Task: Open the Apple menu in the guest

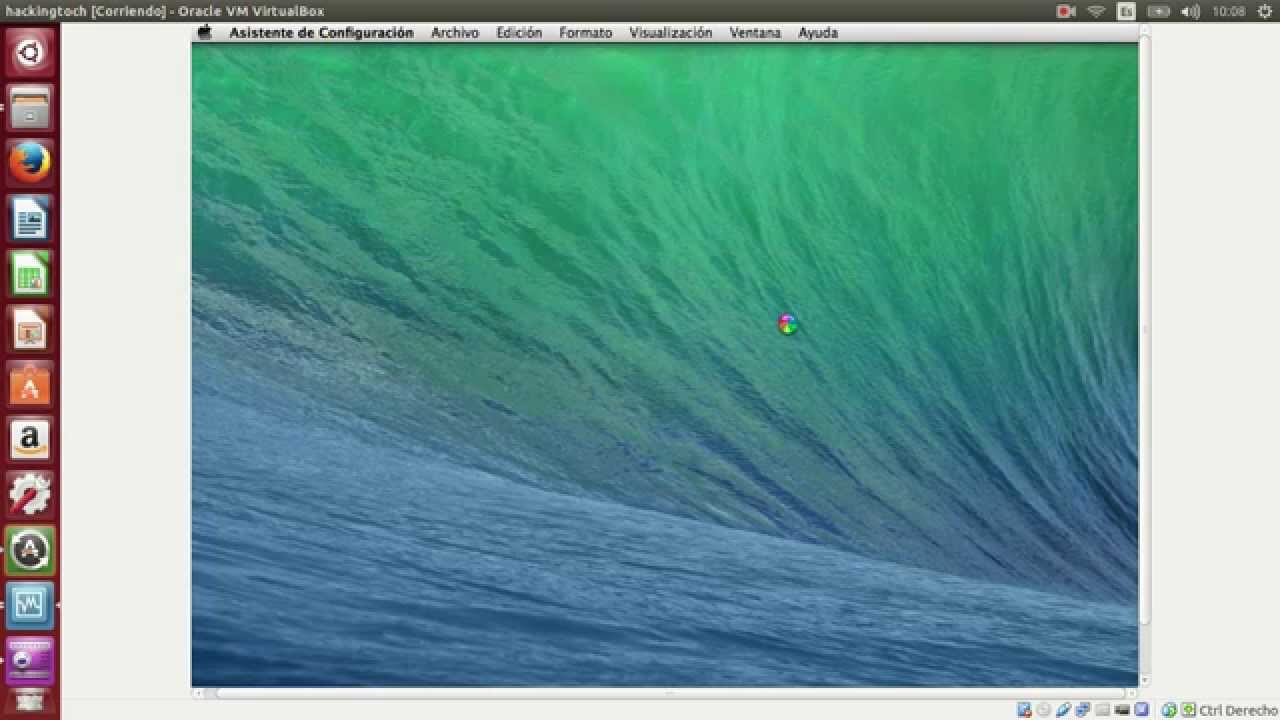Action: [x=205, y=32]
